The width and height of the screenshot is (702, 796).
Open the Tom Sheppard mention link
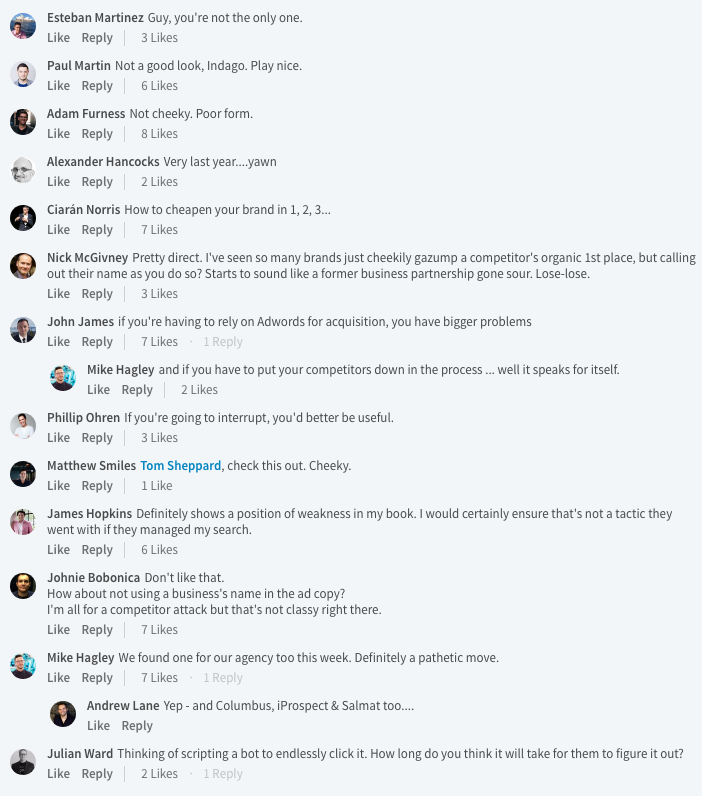click(x=181, y=466)
